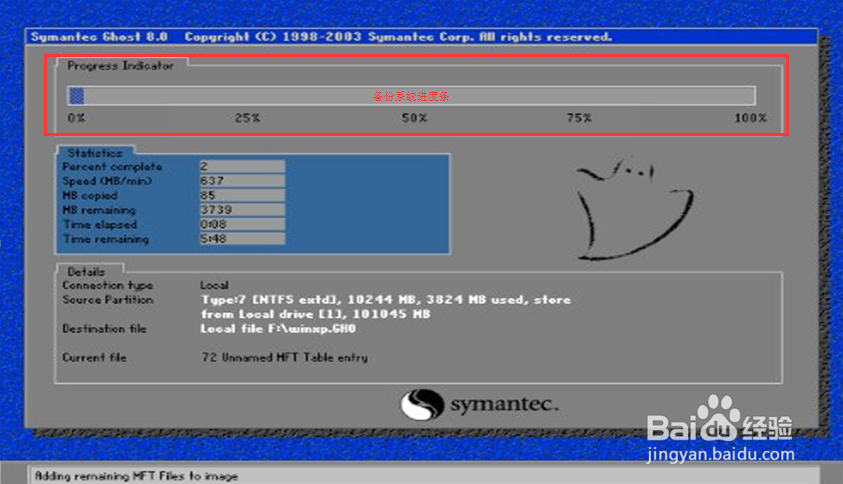The width and height of the screenshot is (843, 484).
Task: Click the backup progress bar
Action: (411, 96)
